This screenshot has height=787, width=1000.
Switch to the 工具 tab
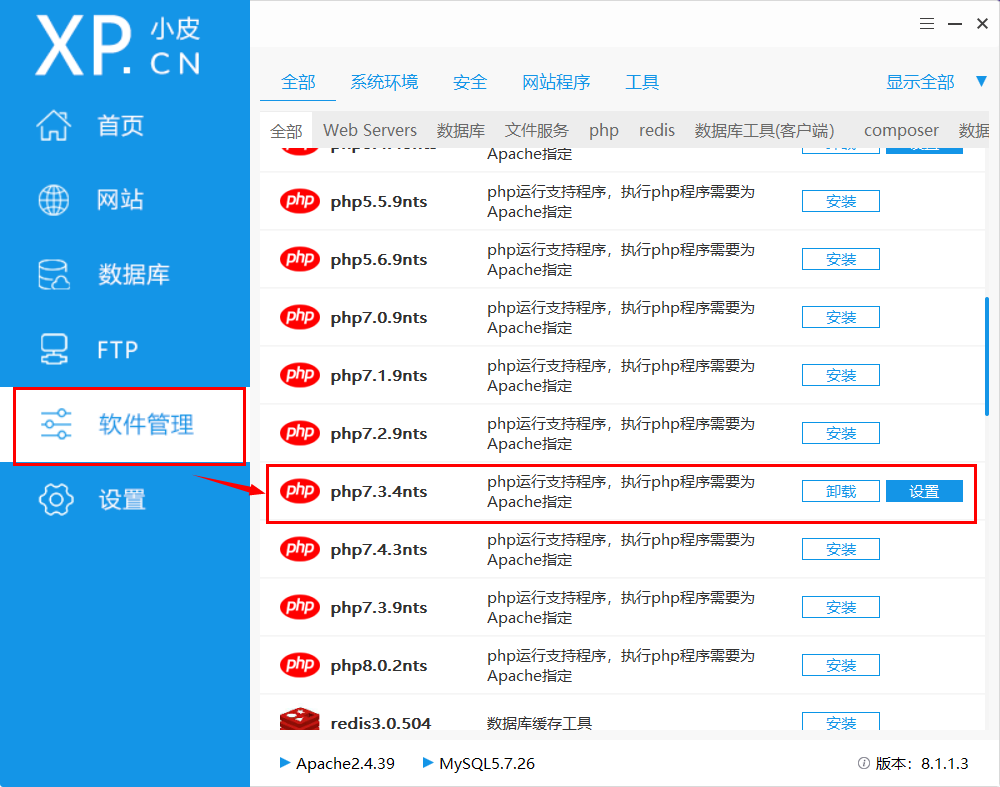pos(642,82)
